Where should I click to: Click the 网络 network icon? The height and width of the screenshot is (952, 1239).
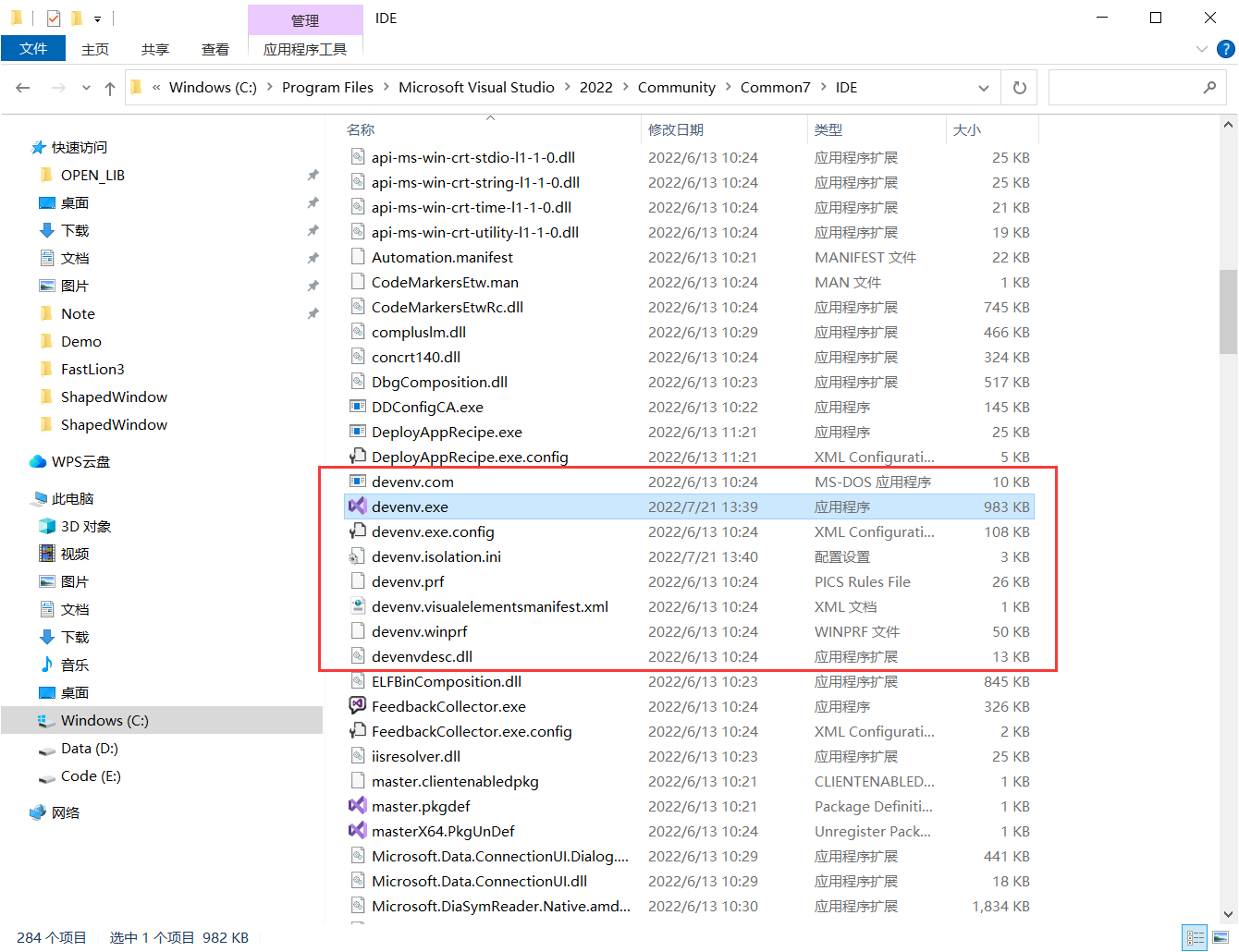[38, 812]
